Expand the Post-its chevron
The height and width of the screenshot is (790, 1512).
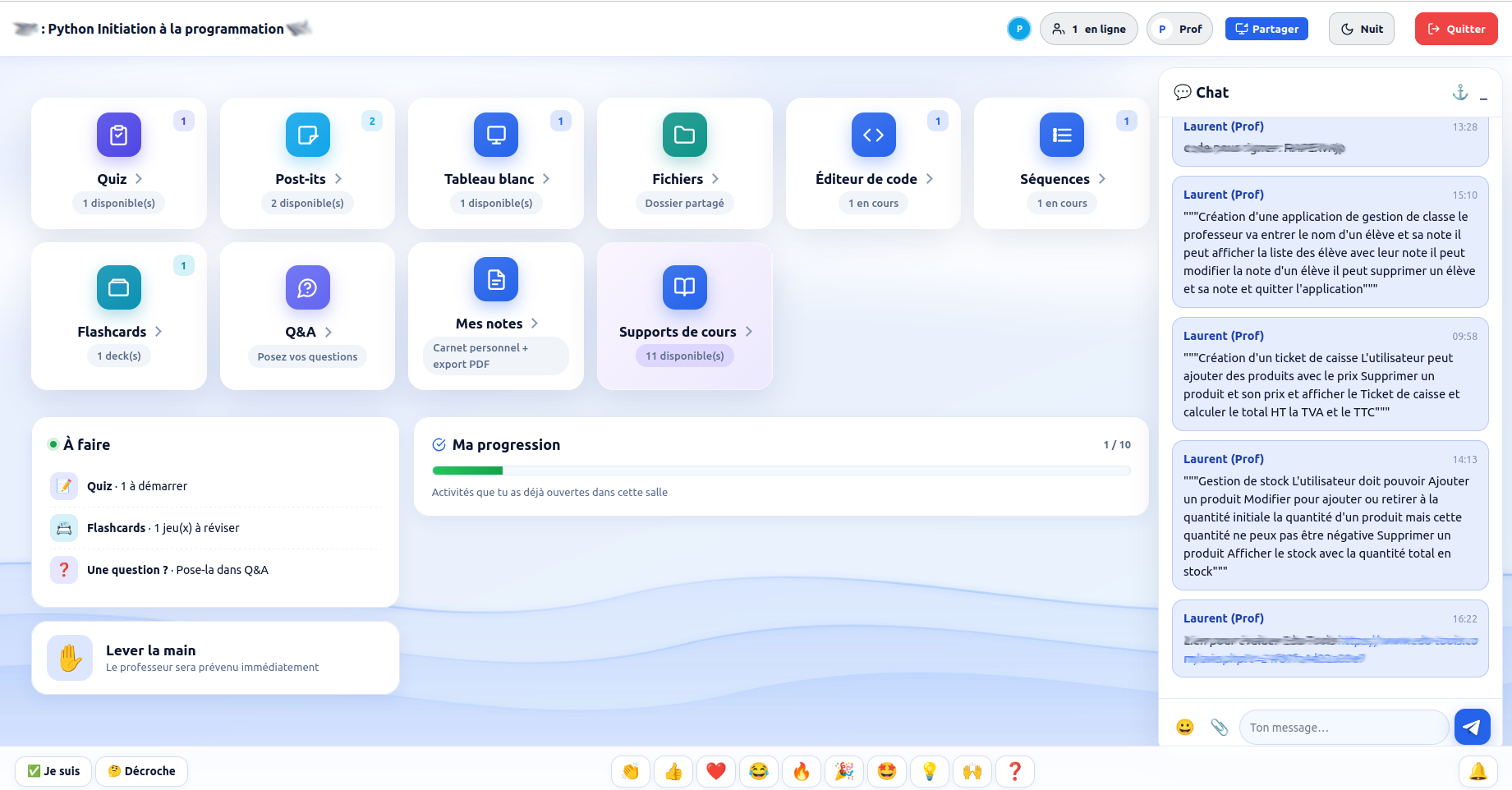tap(338, 179)
